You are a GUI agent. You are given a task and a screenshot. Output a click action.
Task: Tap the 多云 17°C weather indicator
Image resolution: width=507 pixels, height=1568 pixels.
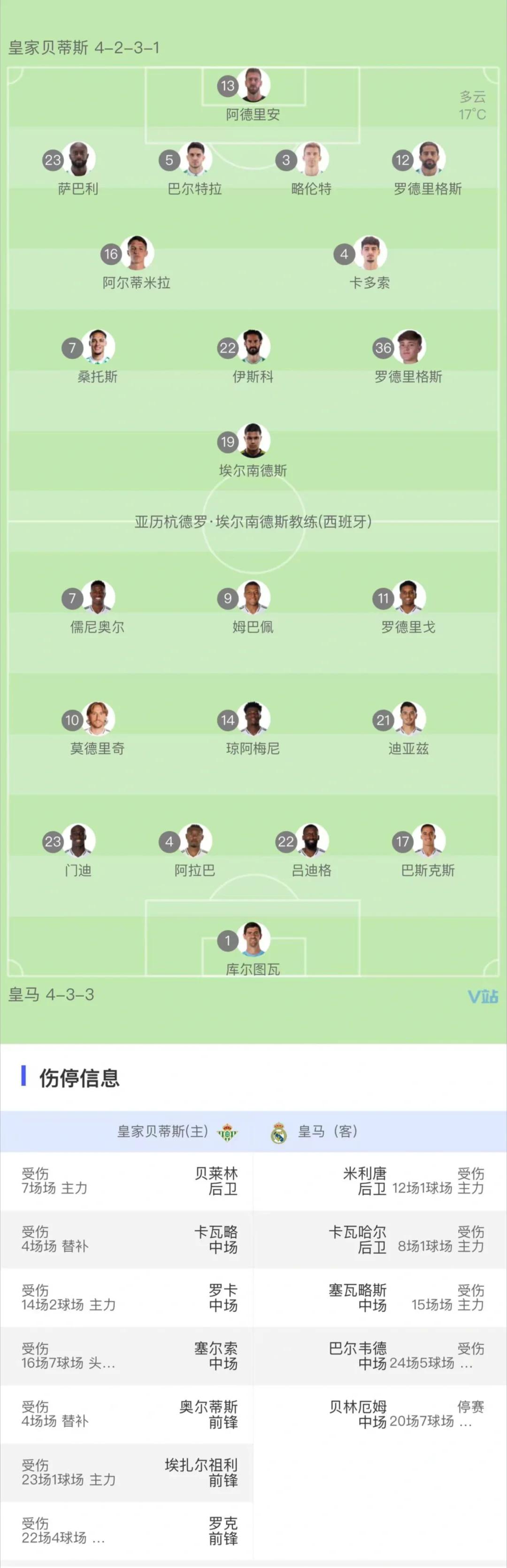[x=472, y=105]
